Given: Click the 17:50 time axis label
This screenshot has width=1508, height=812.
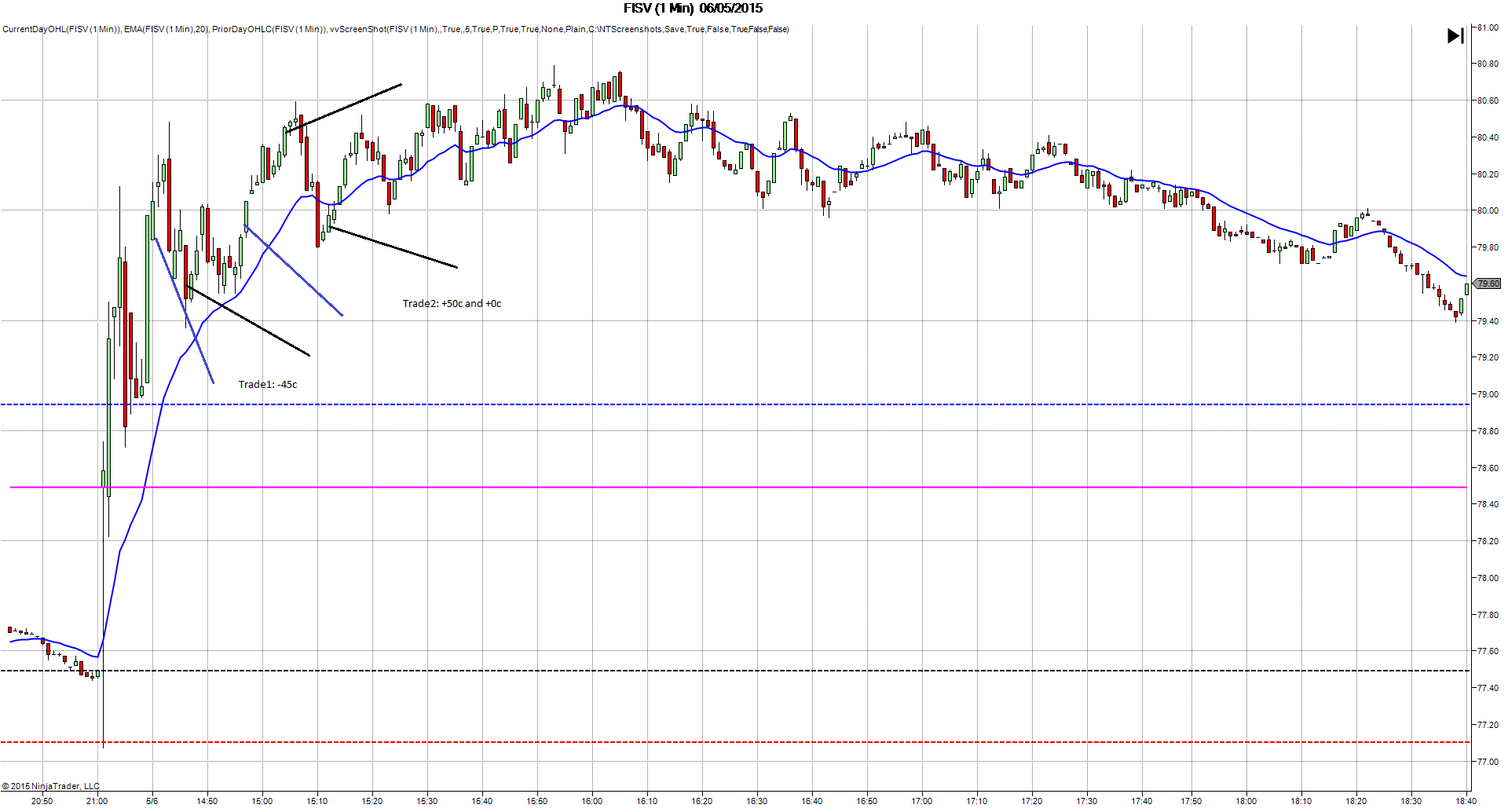Looking at the screenshot, I should click(x=1191, y=801).
